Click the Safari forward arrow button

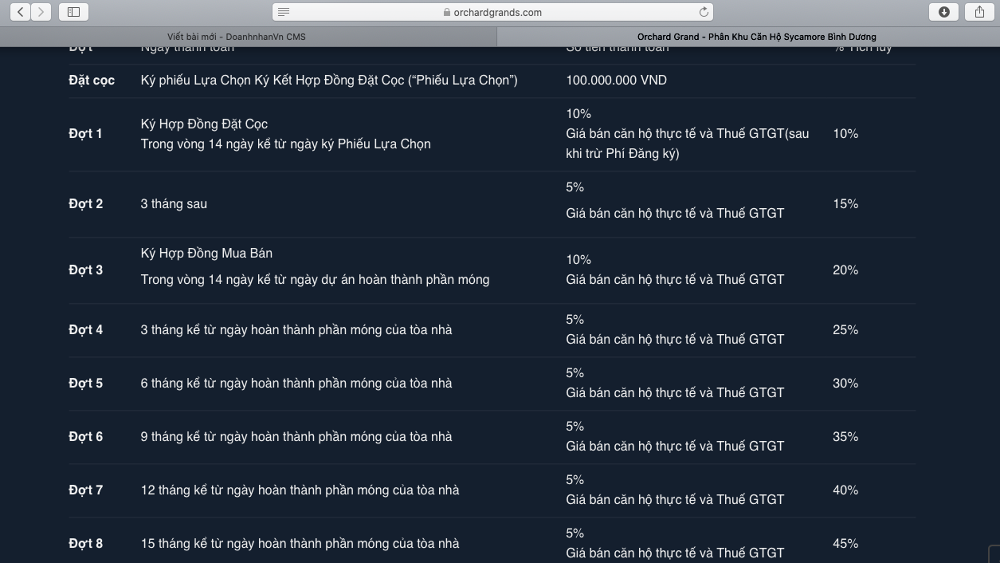click(x=42, y=12)
